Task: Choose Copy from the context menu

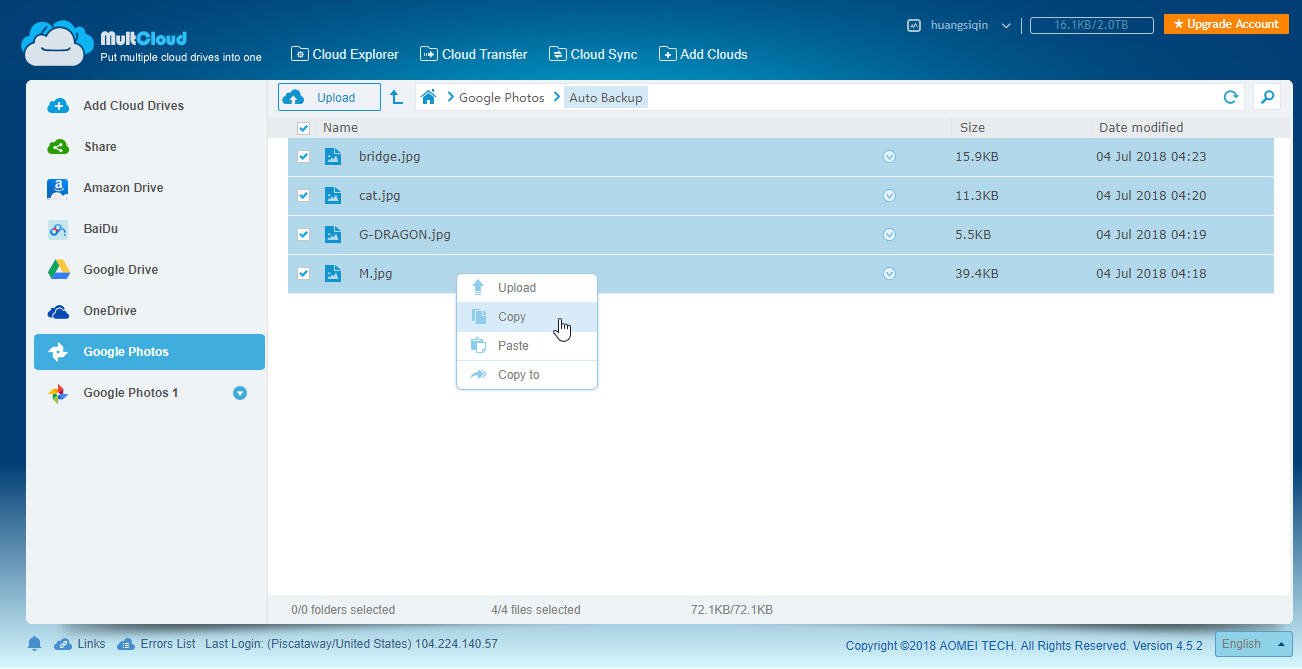Action: (x=512, y=317)
